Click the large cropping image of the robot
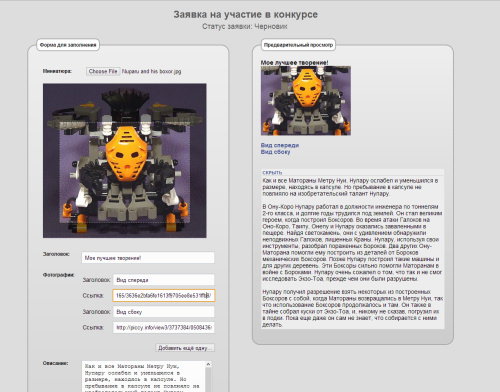500x392 pixels. point(125,161)
